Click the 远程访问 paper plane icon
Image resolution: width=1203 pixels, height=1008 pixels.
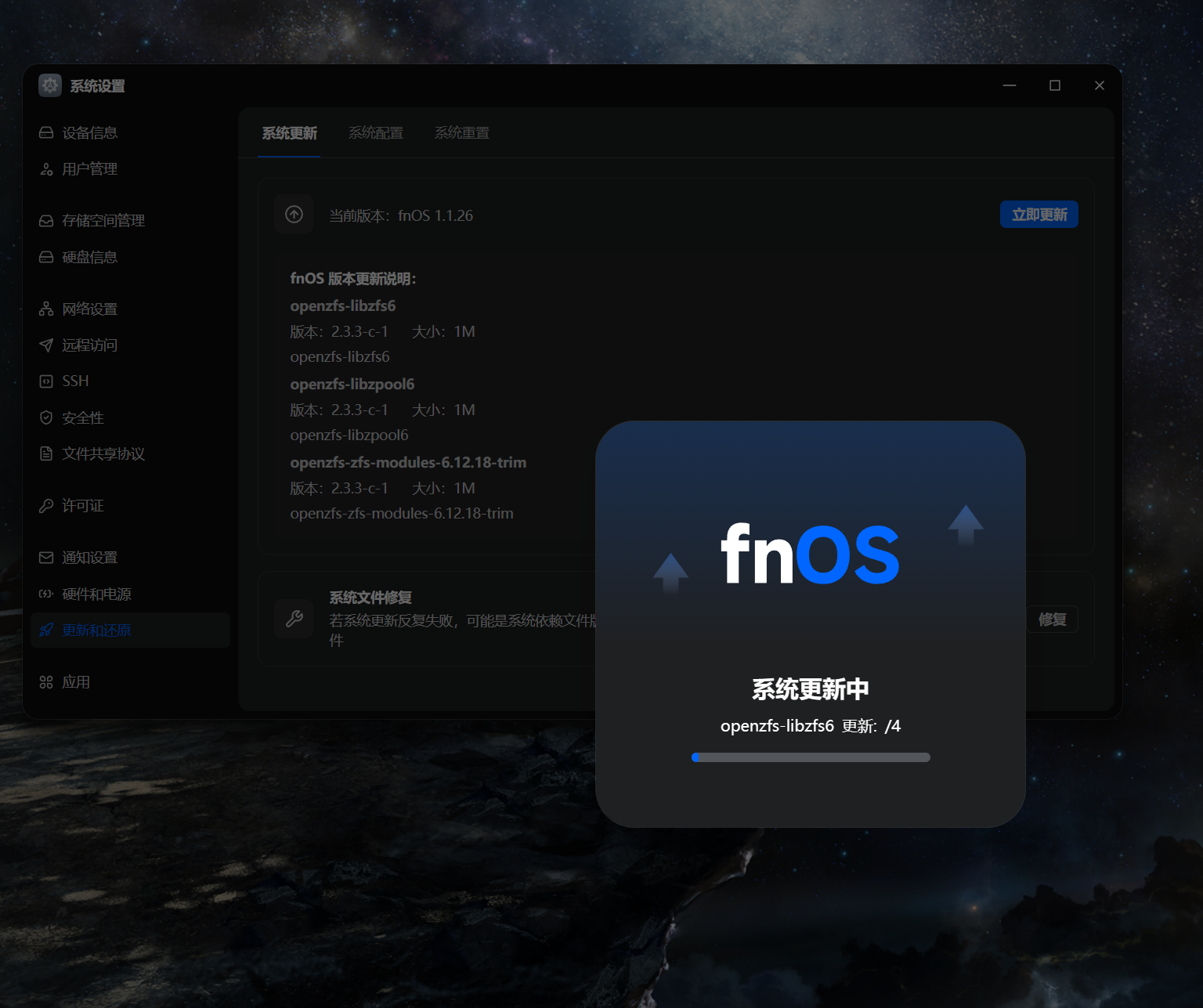(46, 345)
